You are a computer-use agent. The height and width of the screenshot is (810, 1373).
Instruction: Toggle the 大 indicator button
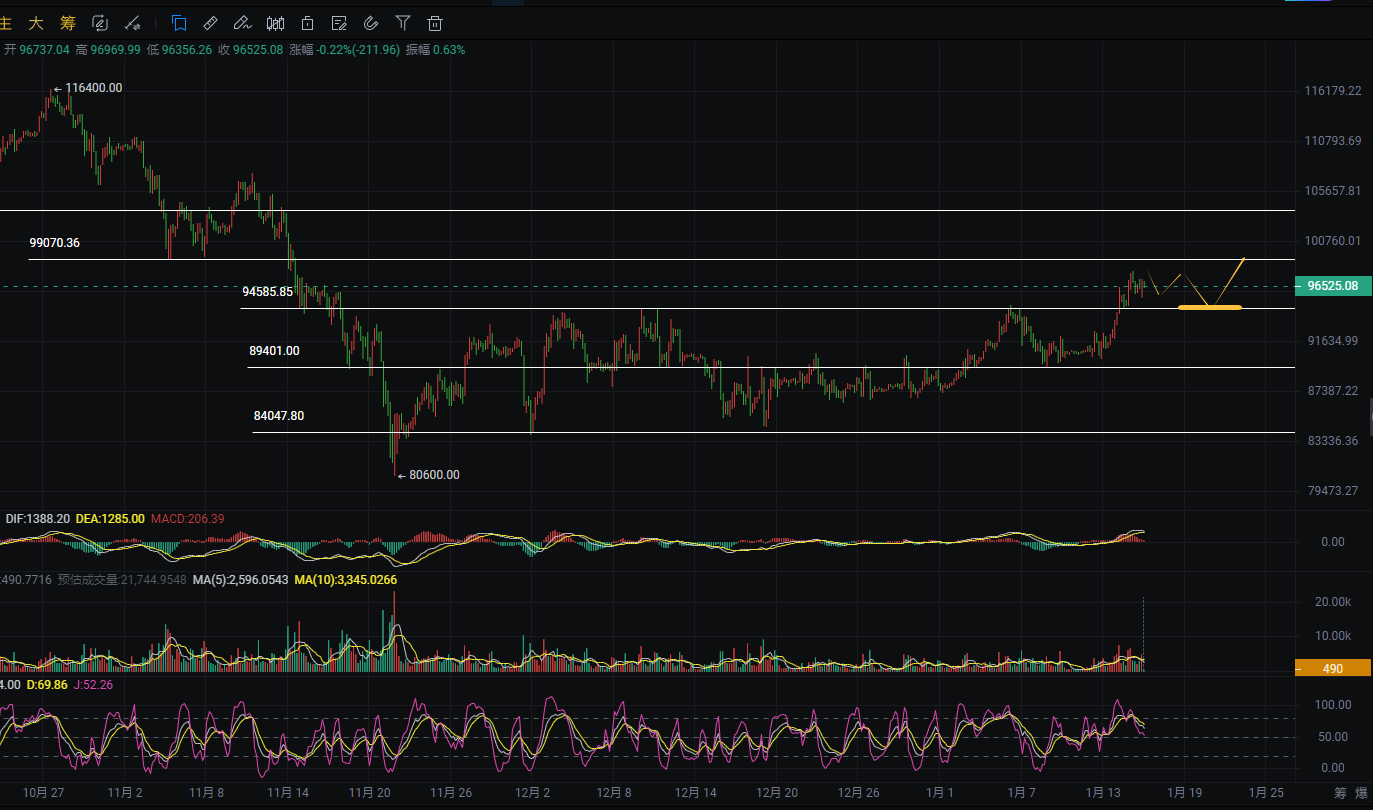tap(36, 23)
